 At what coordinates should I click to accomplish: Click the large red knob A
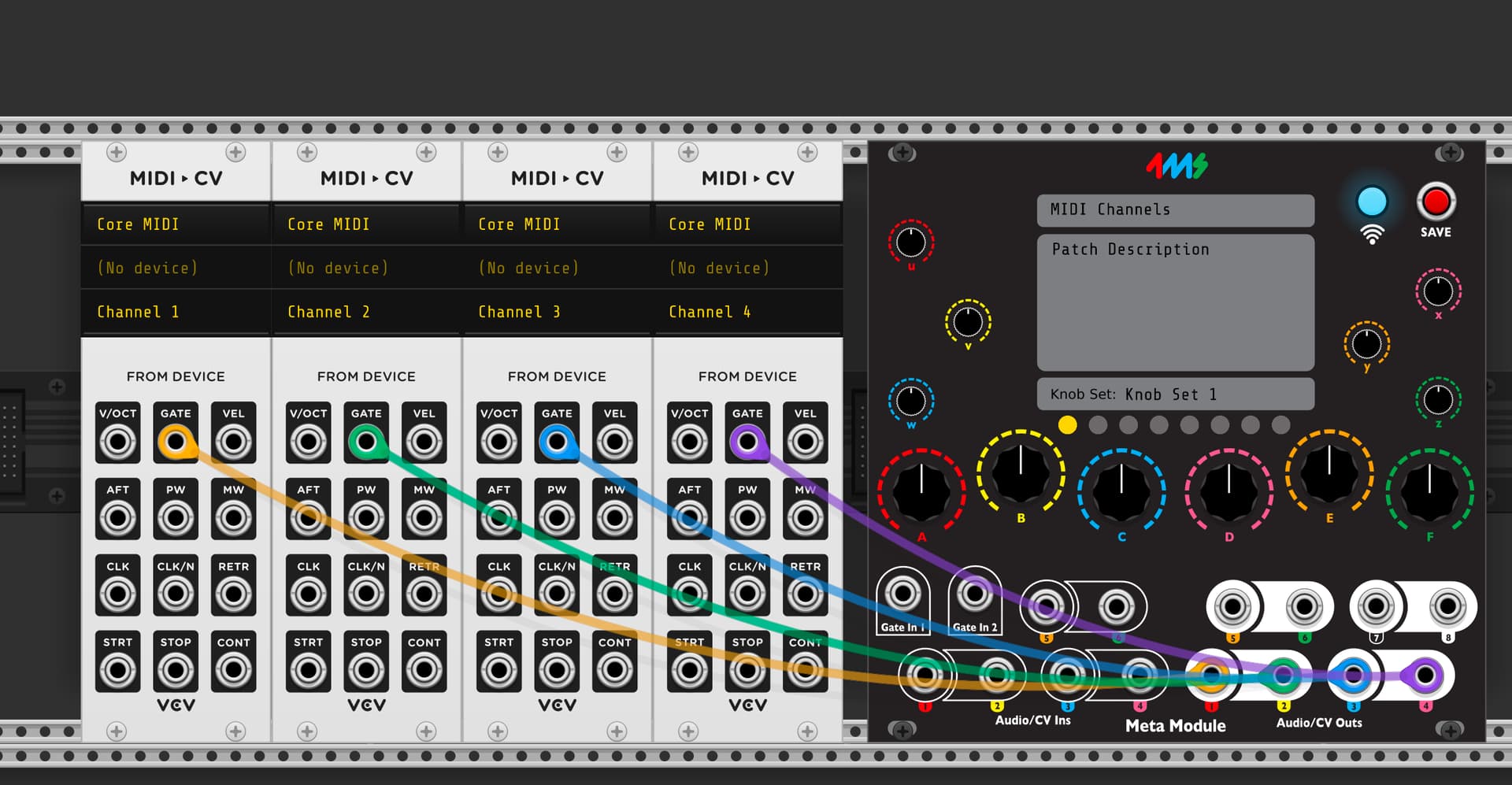921,491
